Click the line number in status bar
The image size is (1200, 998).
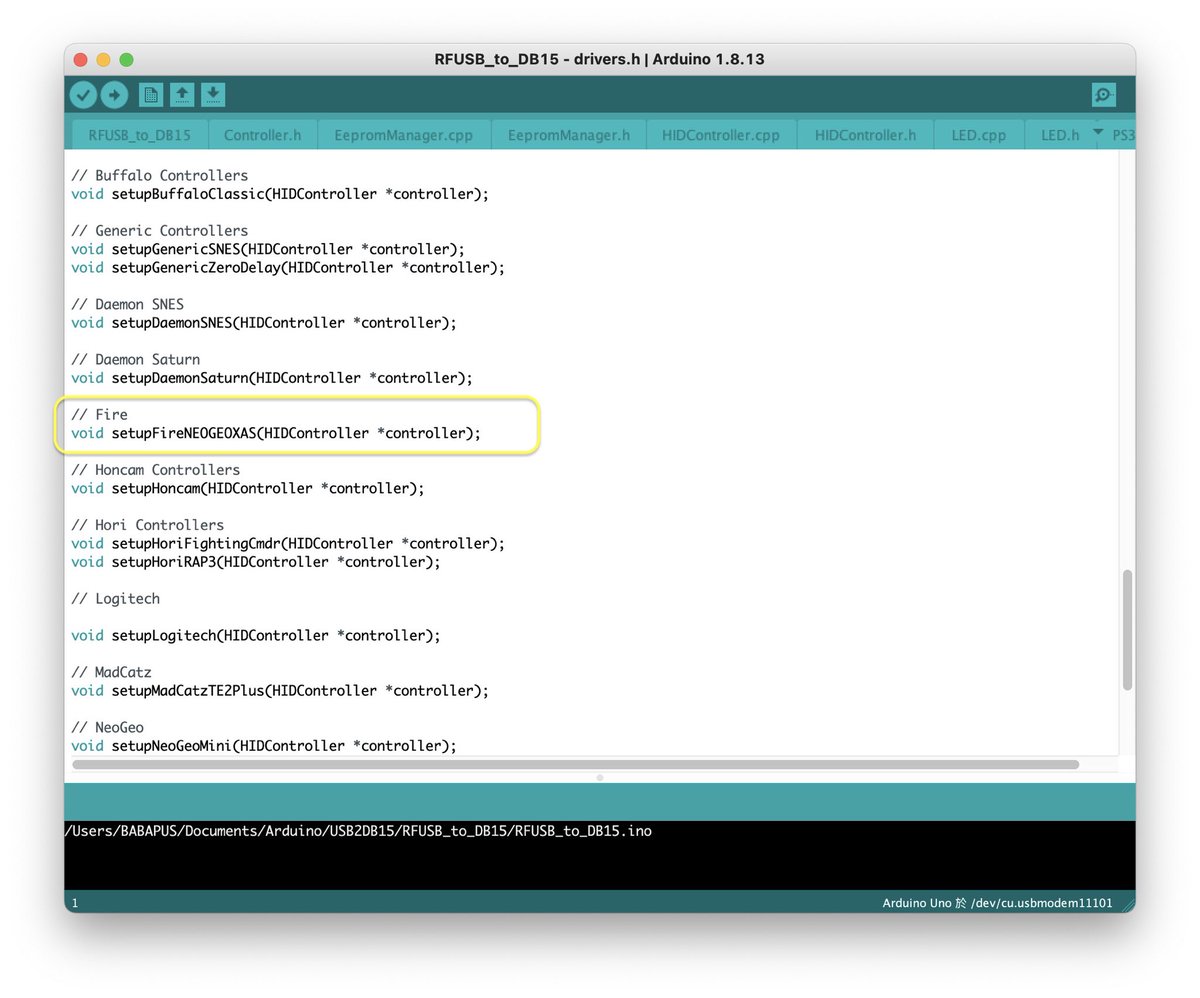[x=75, y=903]
